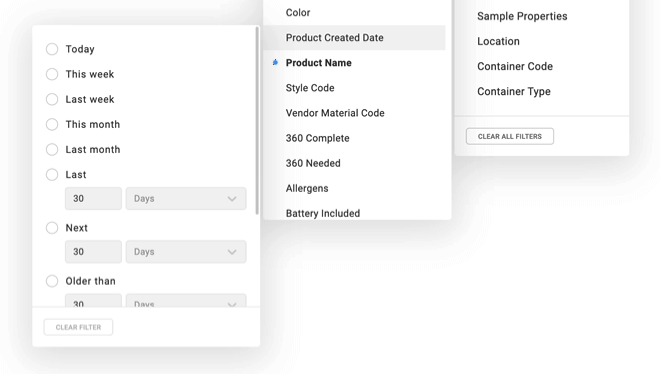This screenshot has height=374, width=660.
Task: Select the Last month radio option
Action: 52,149
